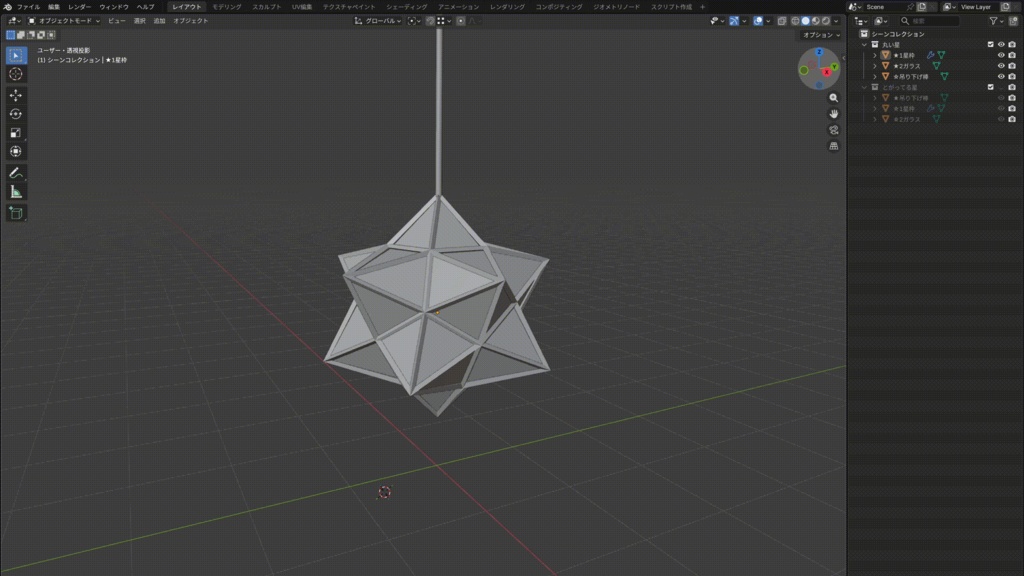
Task: Disable render for 丸い星 collection
Action: (x=1012, y=44)
